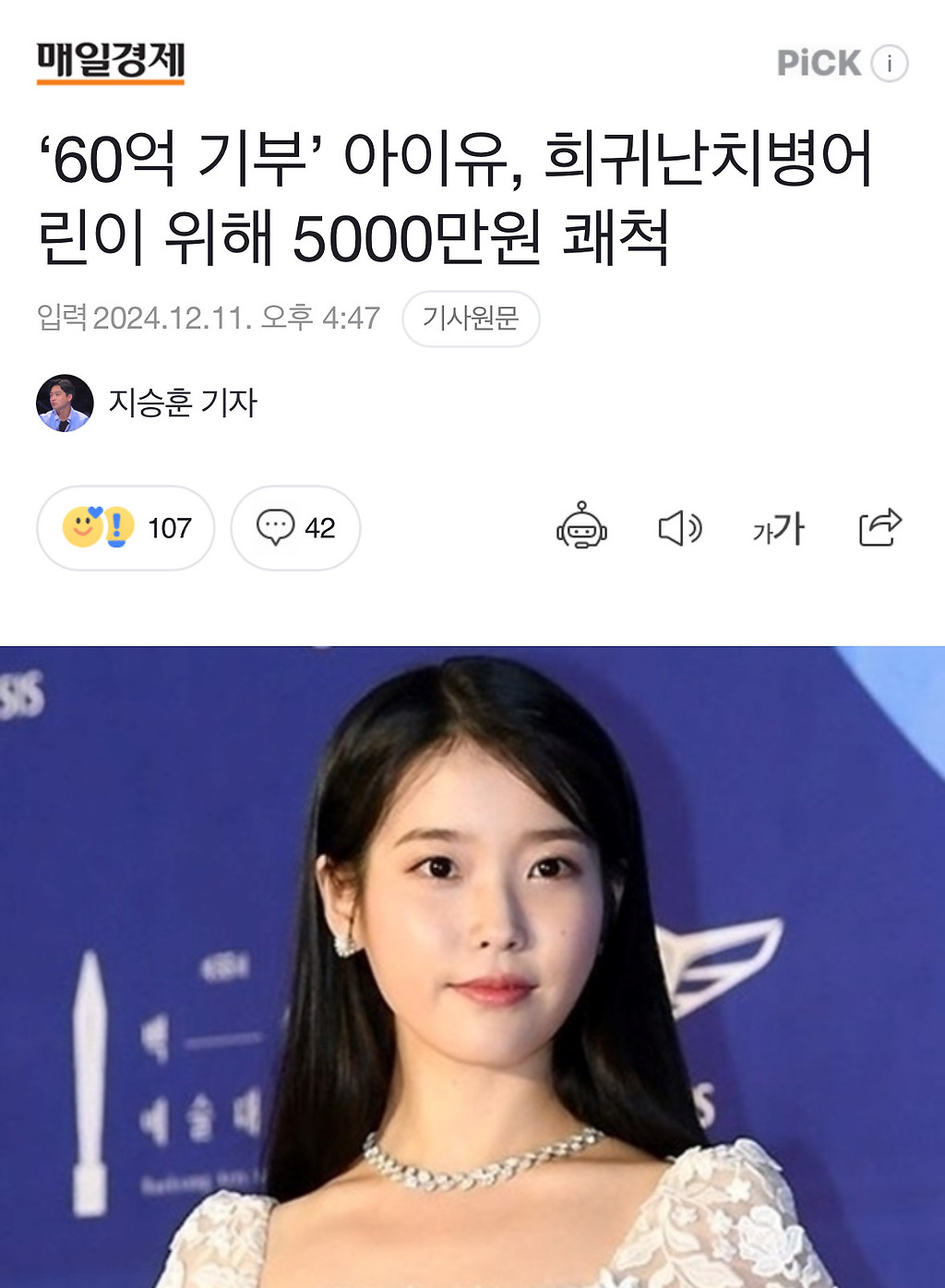Open reporter name 지승훈 기자
Screen dimensions: 945x1288
183,403
